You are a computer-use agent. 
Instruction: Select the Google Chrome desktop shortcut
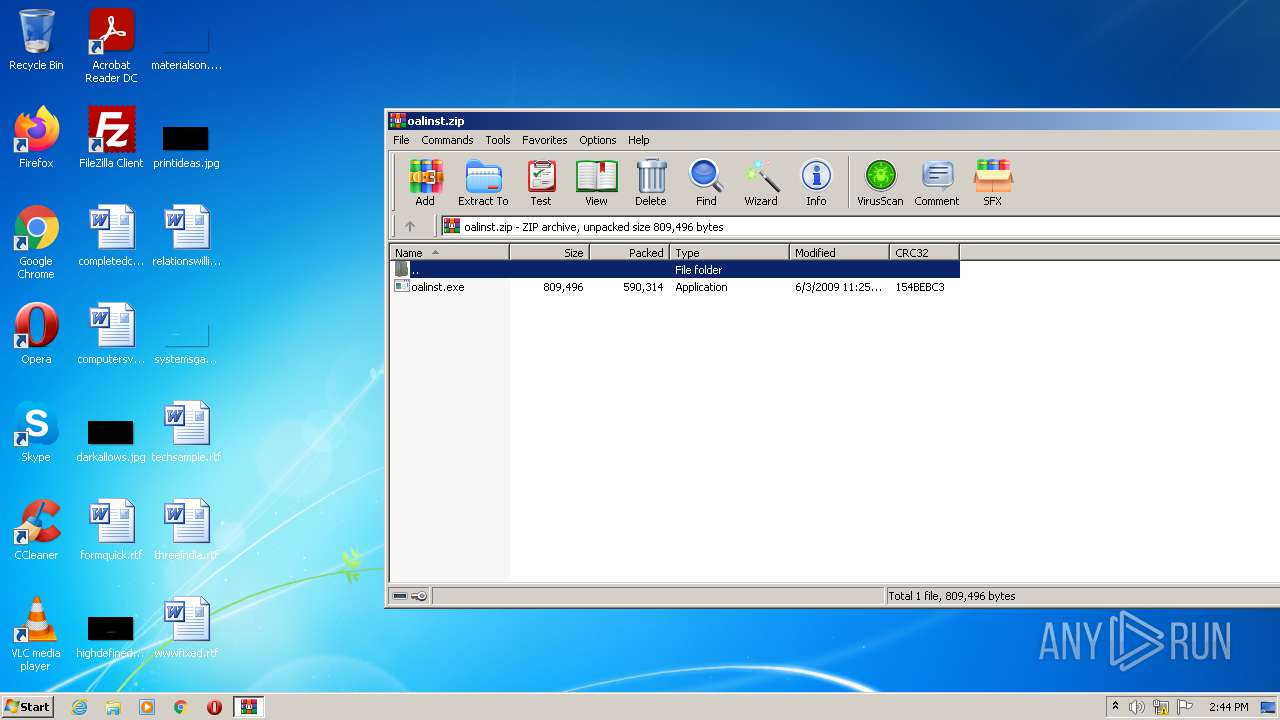pos(36,242)
